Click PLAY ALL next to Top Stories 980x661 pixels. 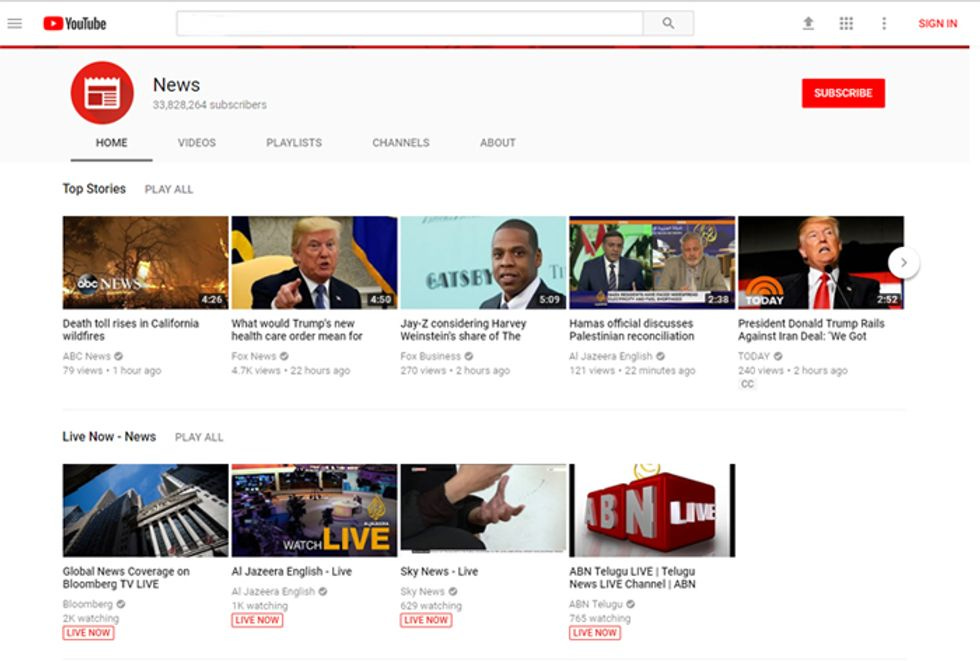coord(169,189)
